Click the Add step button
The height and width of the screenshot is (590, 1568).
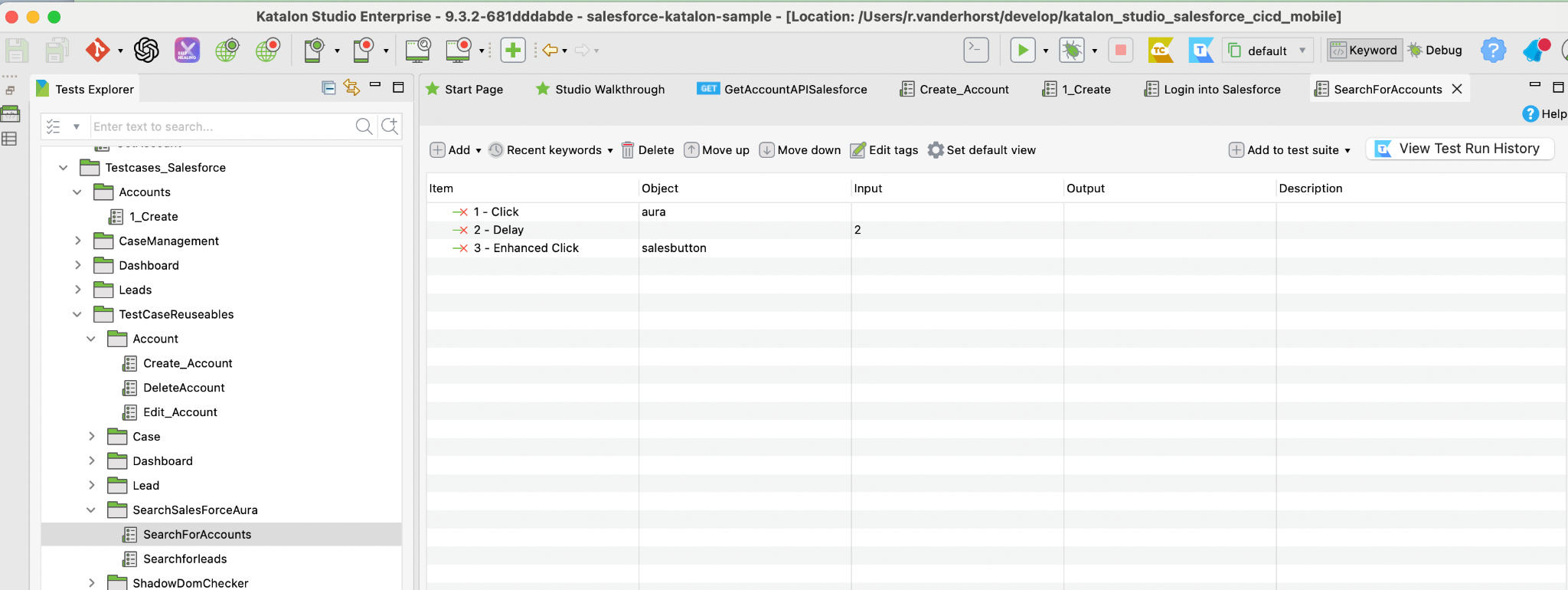point(450,150)
